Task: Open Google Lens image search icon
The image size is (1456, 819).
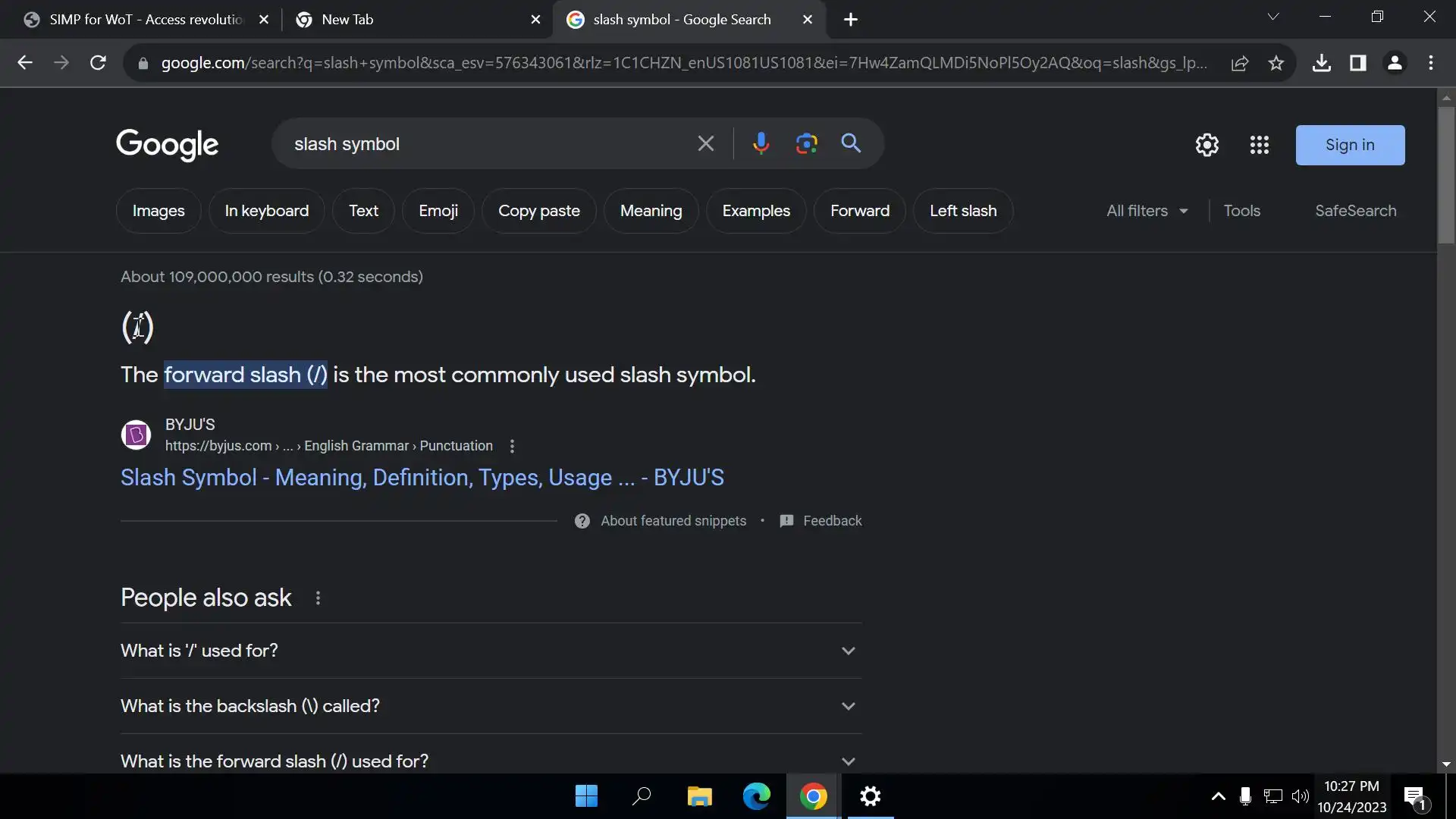Action: [x=806, y=143]
